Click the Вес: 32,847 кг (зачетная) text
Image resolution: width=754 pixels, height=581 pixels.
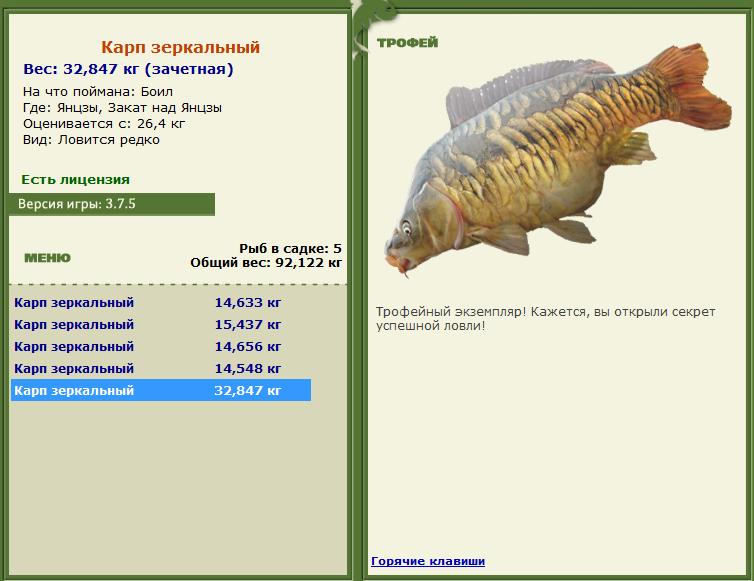coord(128,69)
